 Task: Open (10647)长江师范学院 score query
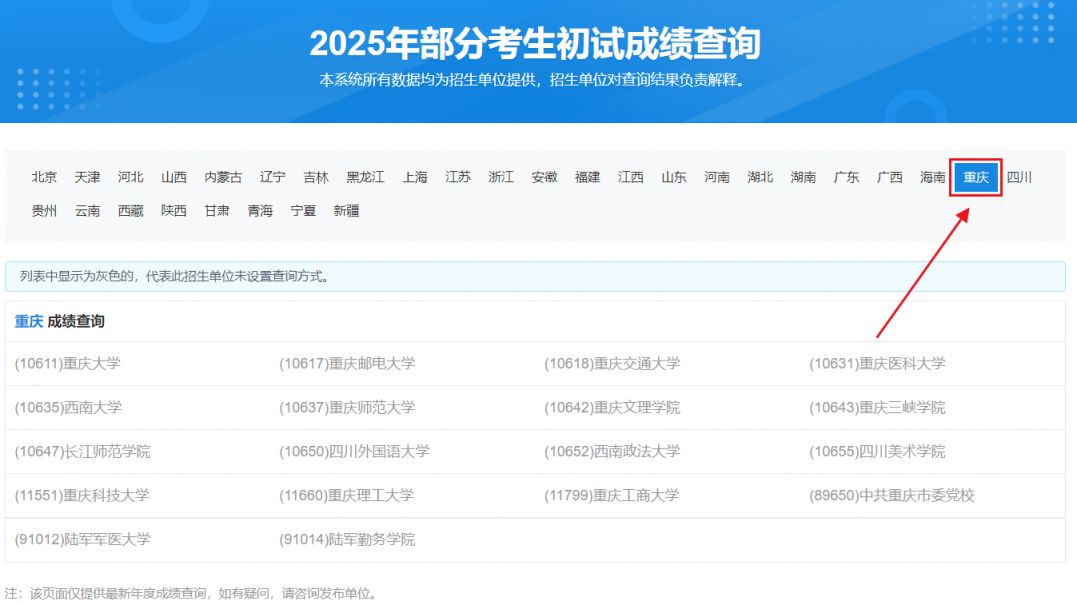coord(82,451)
